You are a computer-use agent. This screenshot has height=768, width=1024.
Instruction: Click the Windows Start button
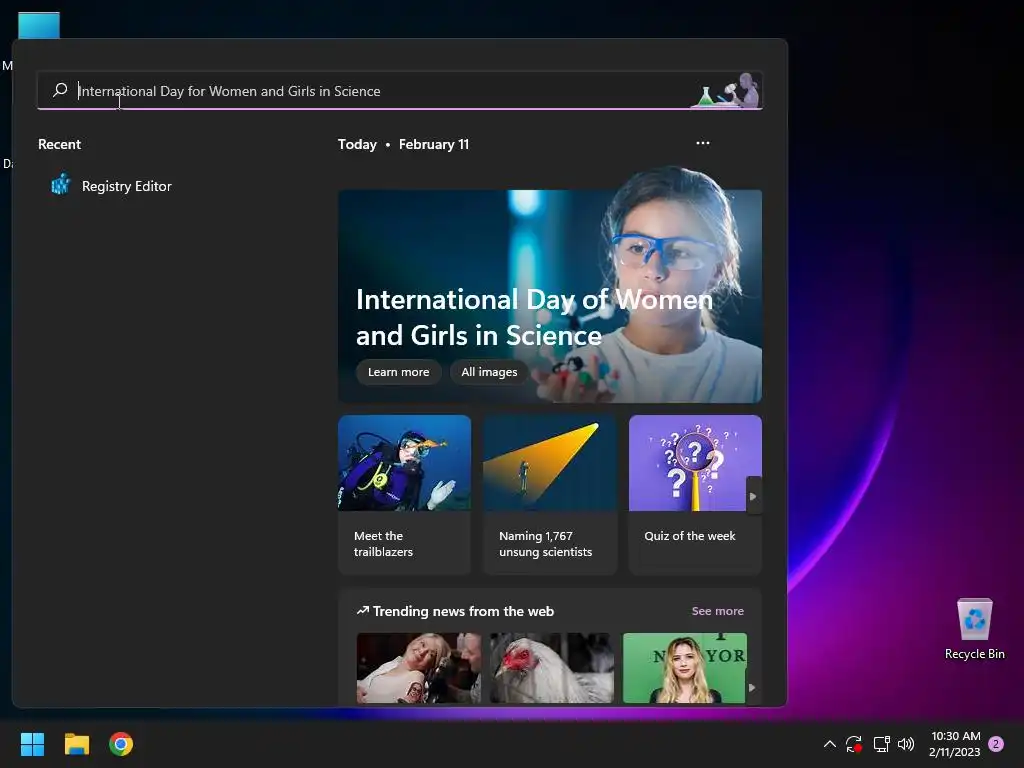[32, 744]
